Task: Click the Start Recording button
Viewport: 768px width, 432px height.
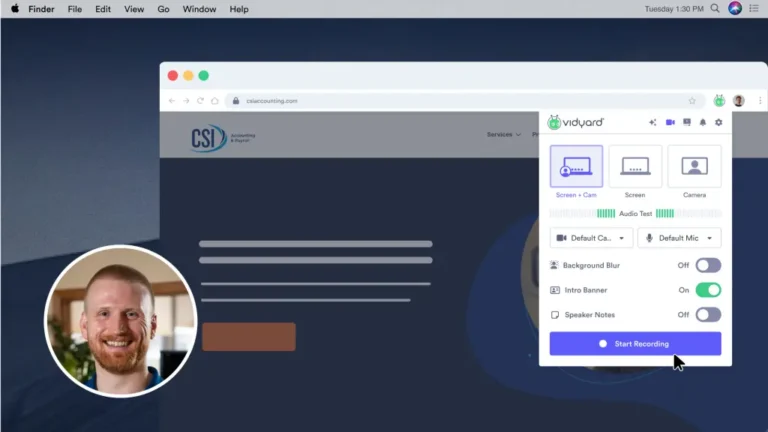Action: 635,344
